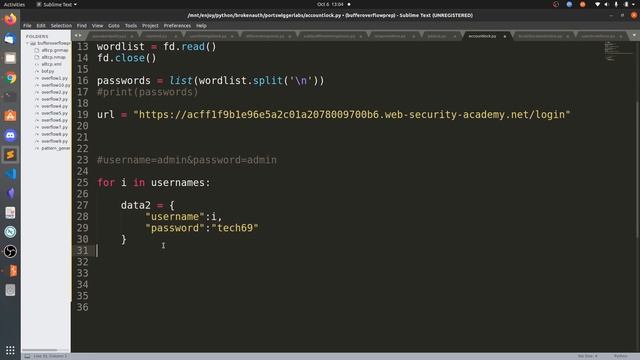Open the orange app below OBS in the dock

click(12, 271)
